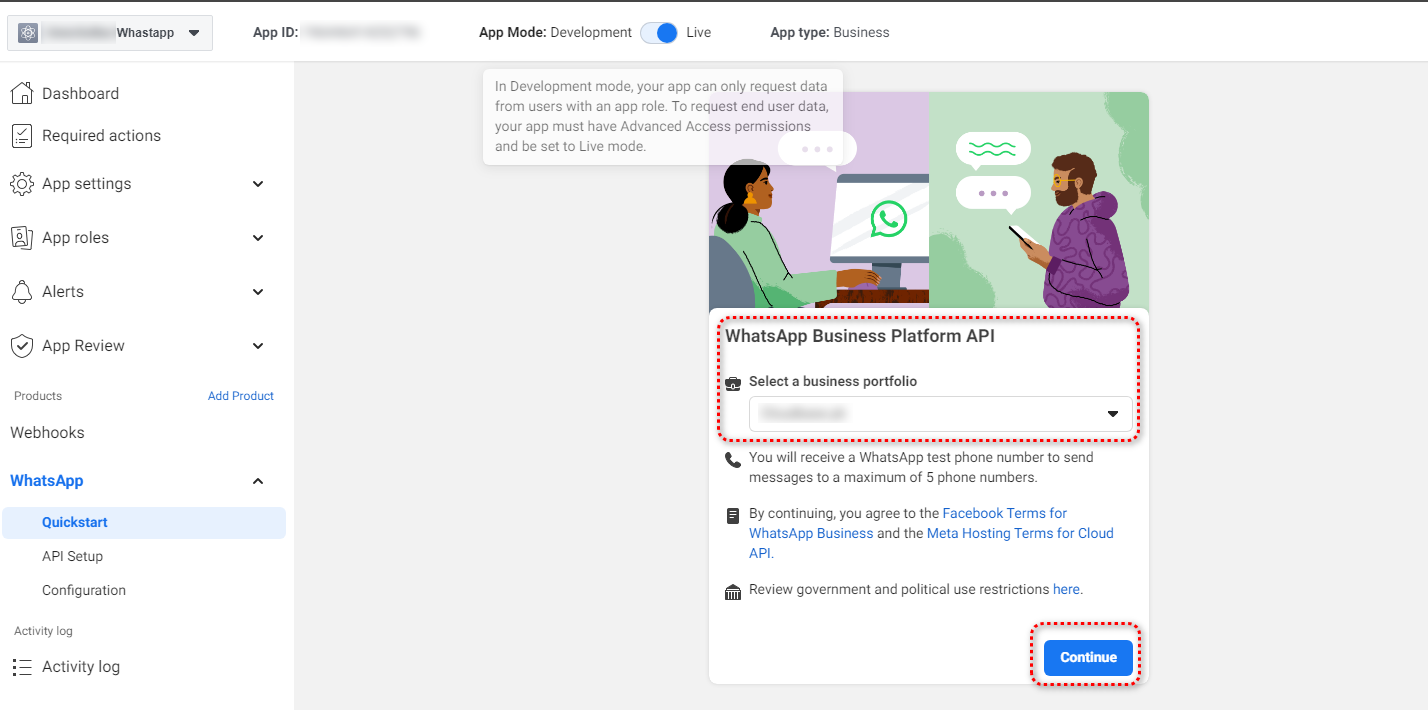Click the app atom icon in selector
The image size is (1428, 710).
click(28, 33)
